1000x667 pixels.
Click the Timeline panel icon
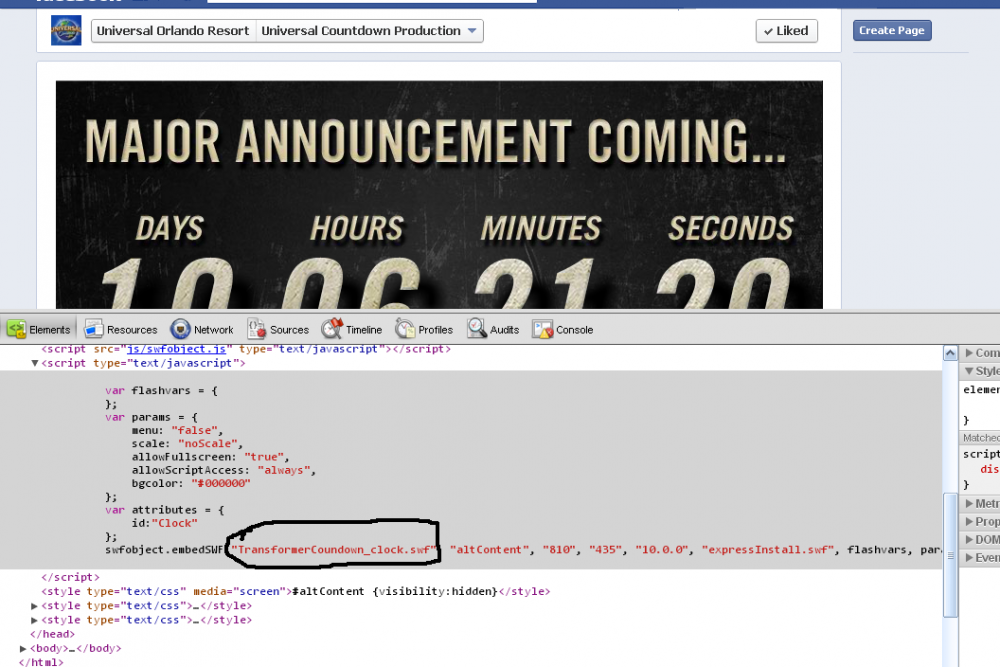(332, 329)
